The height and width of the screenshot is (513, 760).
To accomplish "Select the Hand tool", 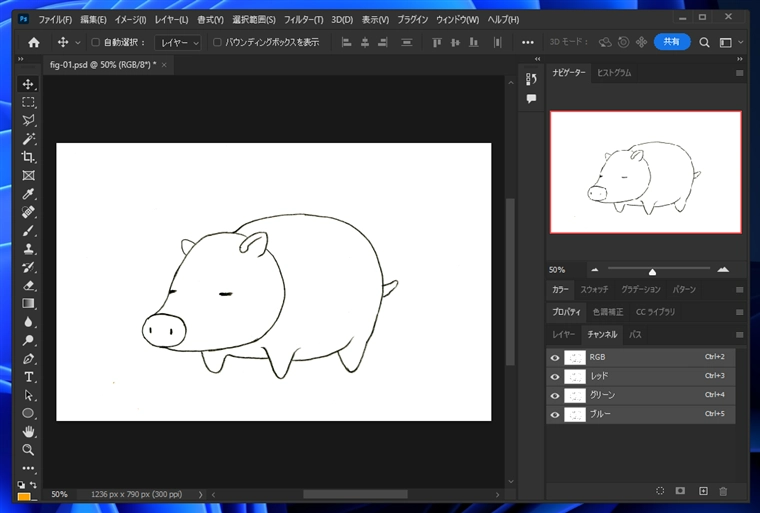I will (28, 432).
